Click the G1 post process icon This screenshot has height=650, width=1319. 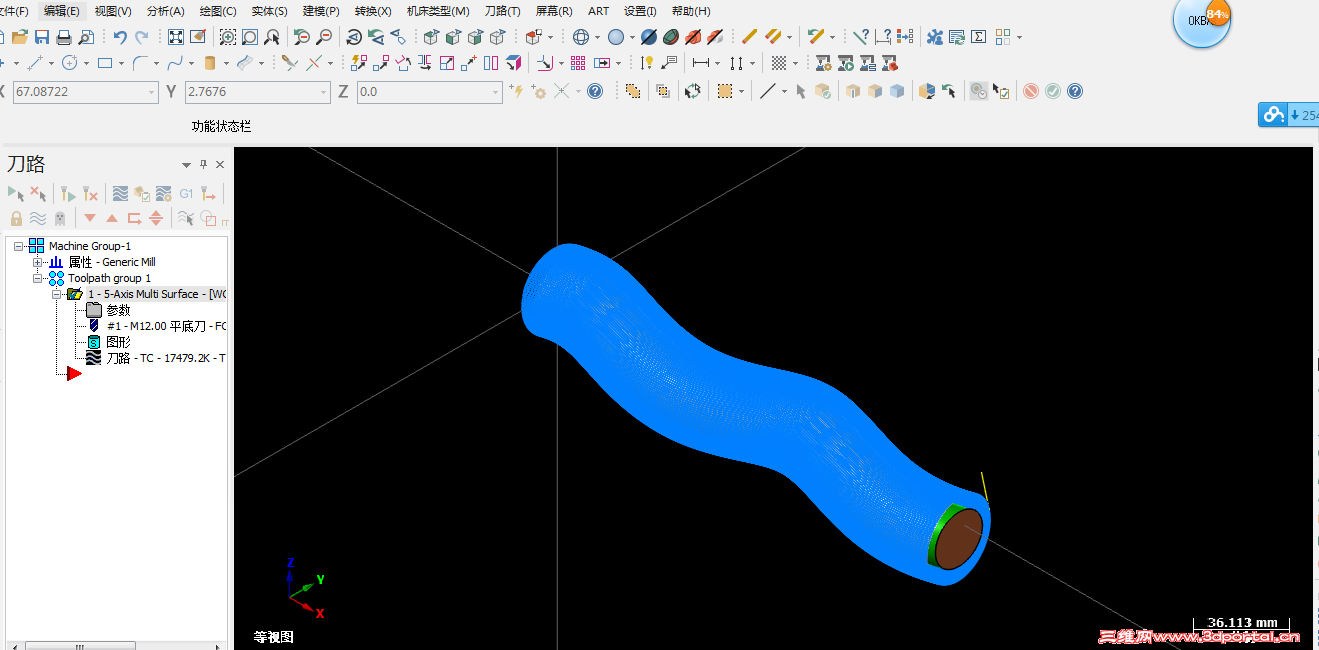[x=186, y=193]
